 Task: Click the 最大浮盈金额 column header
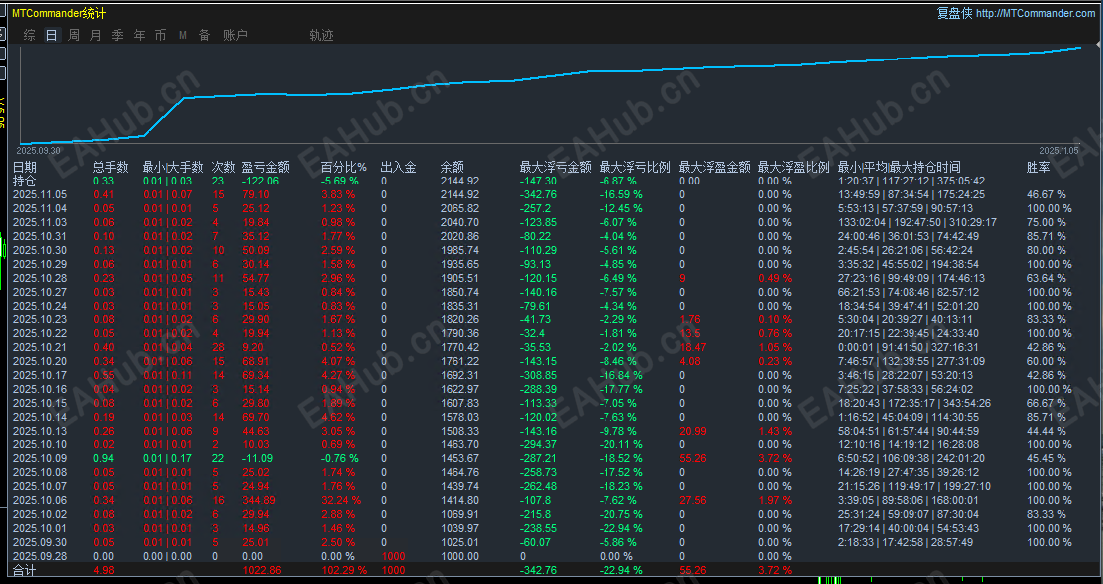715,167
